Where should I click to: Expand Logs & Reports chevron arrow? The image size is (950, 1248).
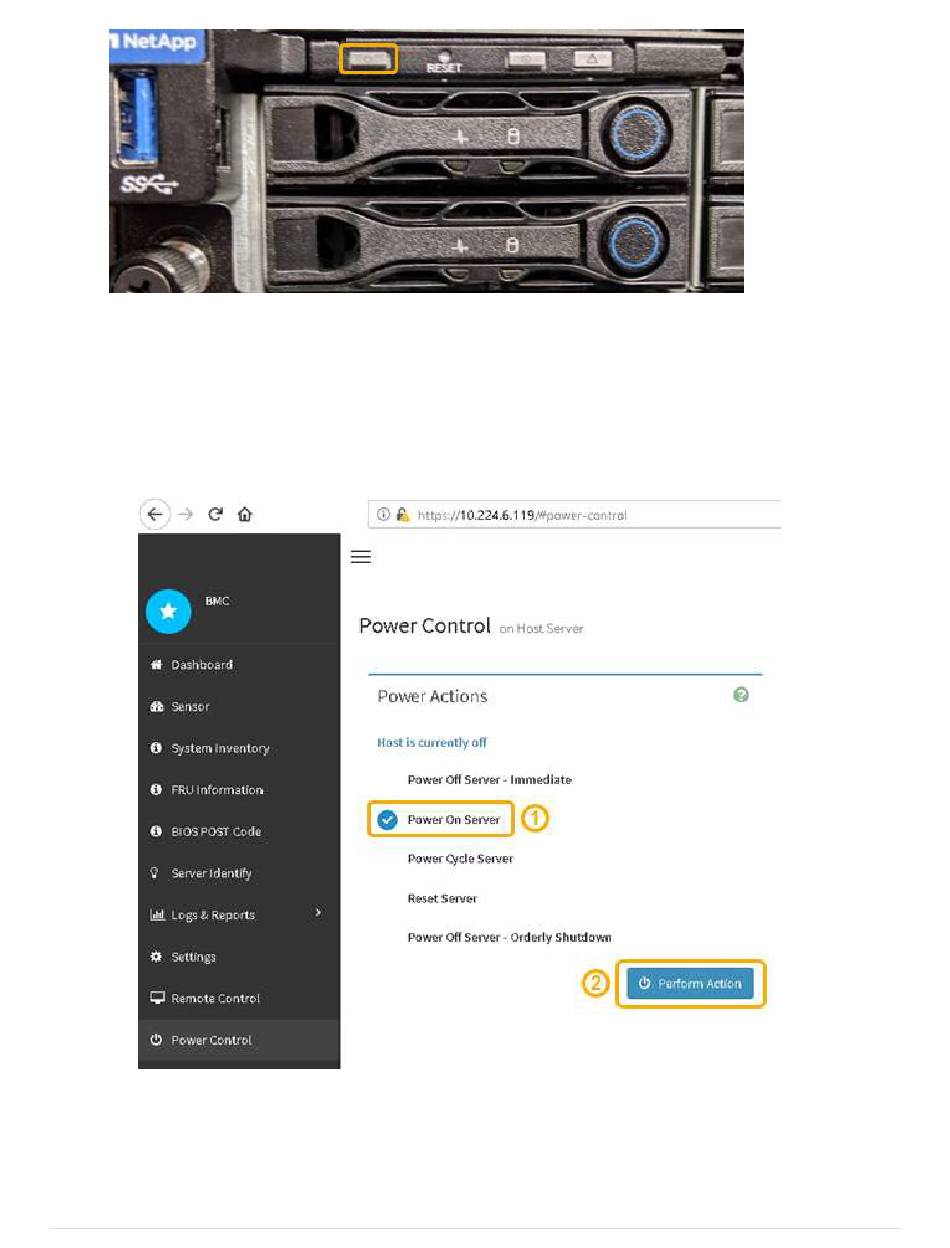point(318,913)
